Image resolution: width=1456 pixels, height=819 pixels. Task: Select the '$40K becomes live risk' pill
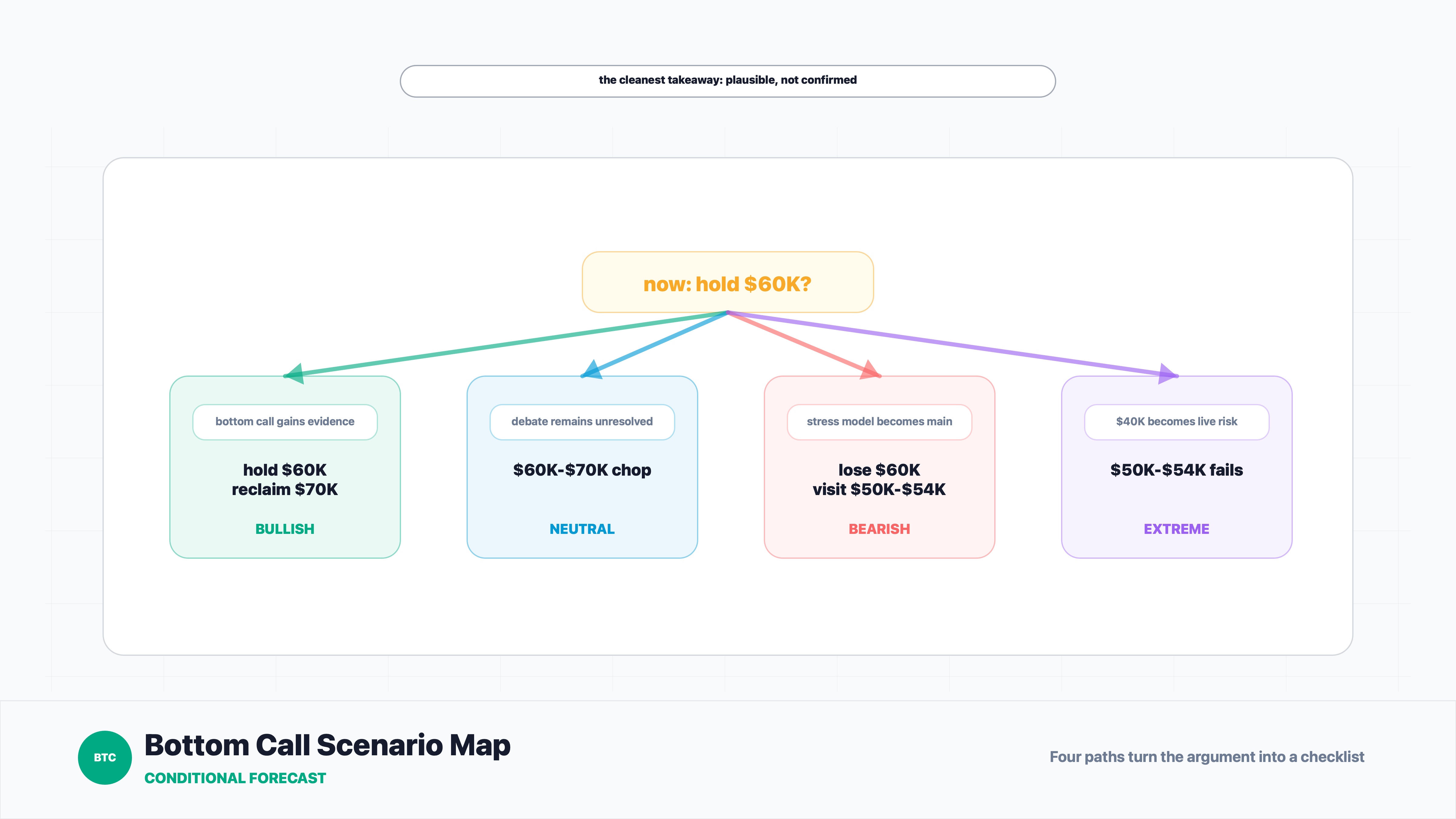coord(1176,422)
